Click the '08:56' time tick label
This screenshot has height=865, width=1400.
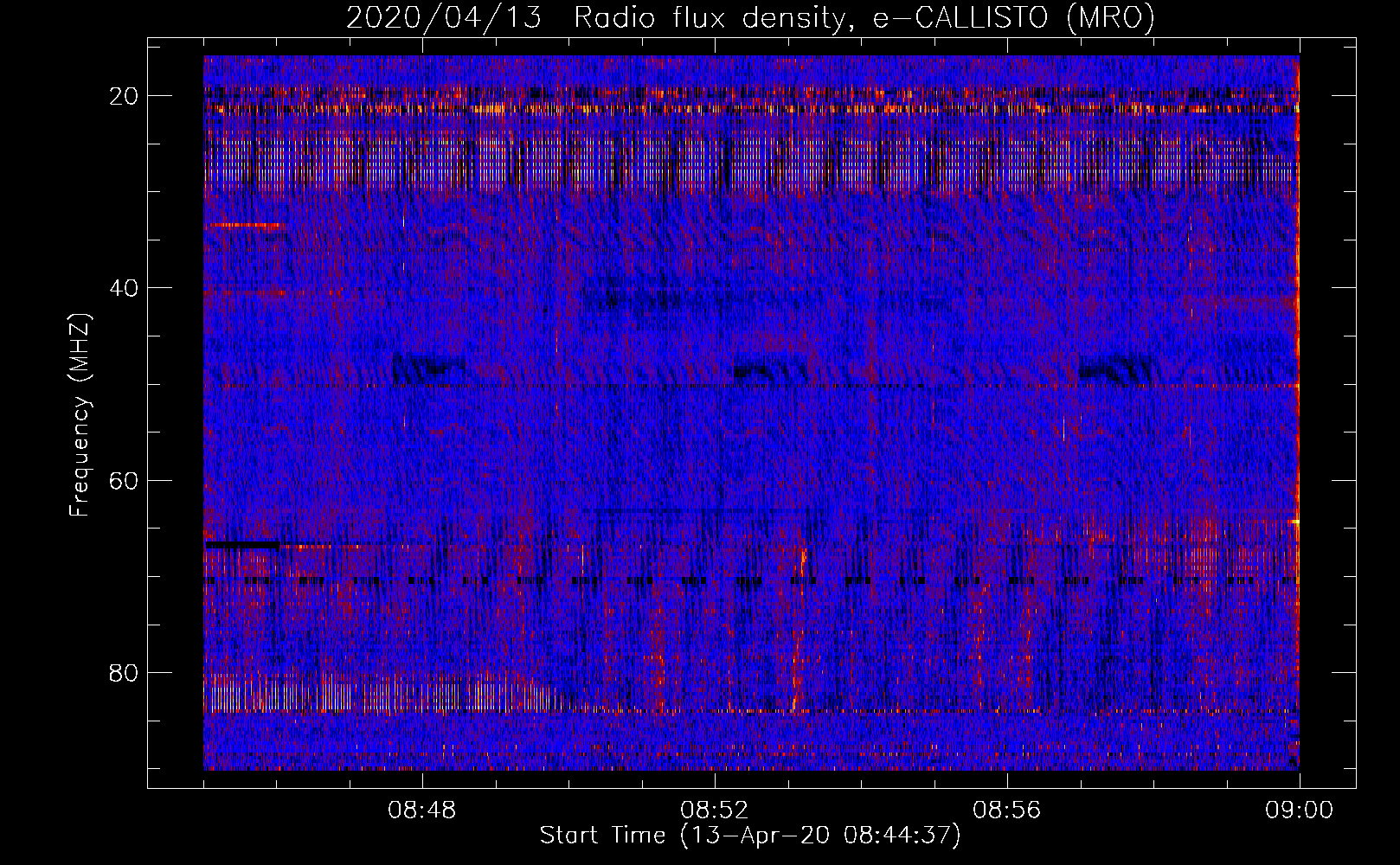tap(1007, 811)
